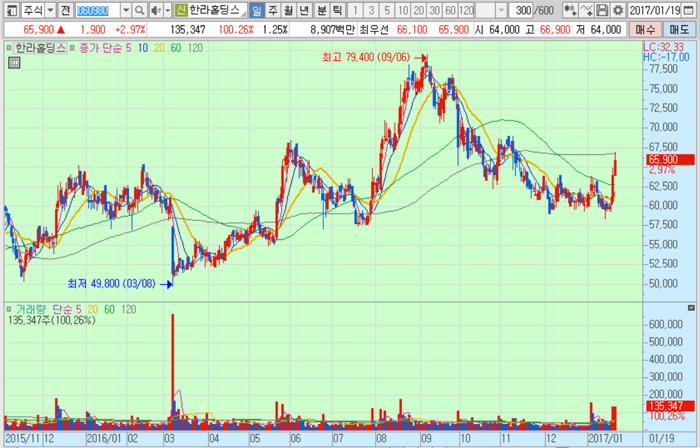
Task: Select the daily (일) chart period
Action: pyautogui.click(x=256, y=10)
